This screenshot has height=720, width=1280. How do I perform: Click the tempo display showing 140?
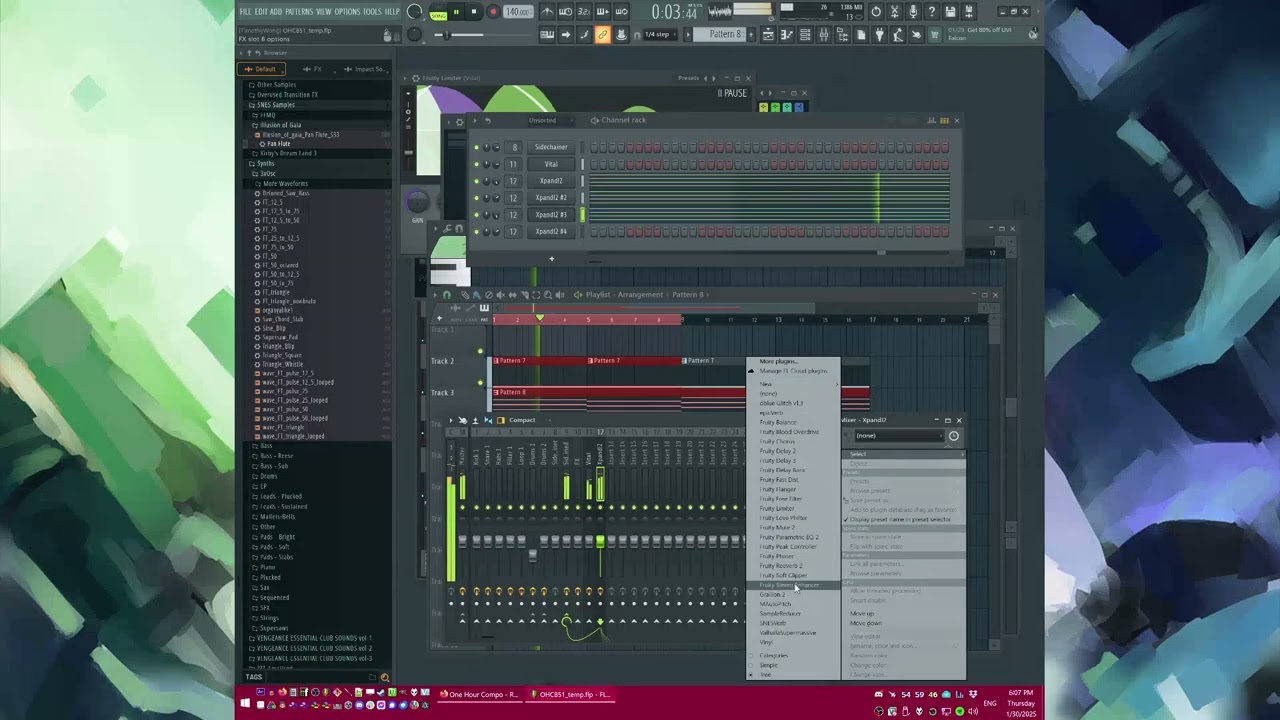click(518, 12)
